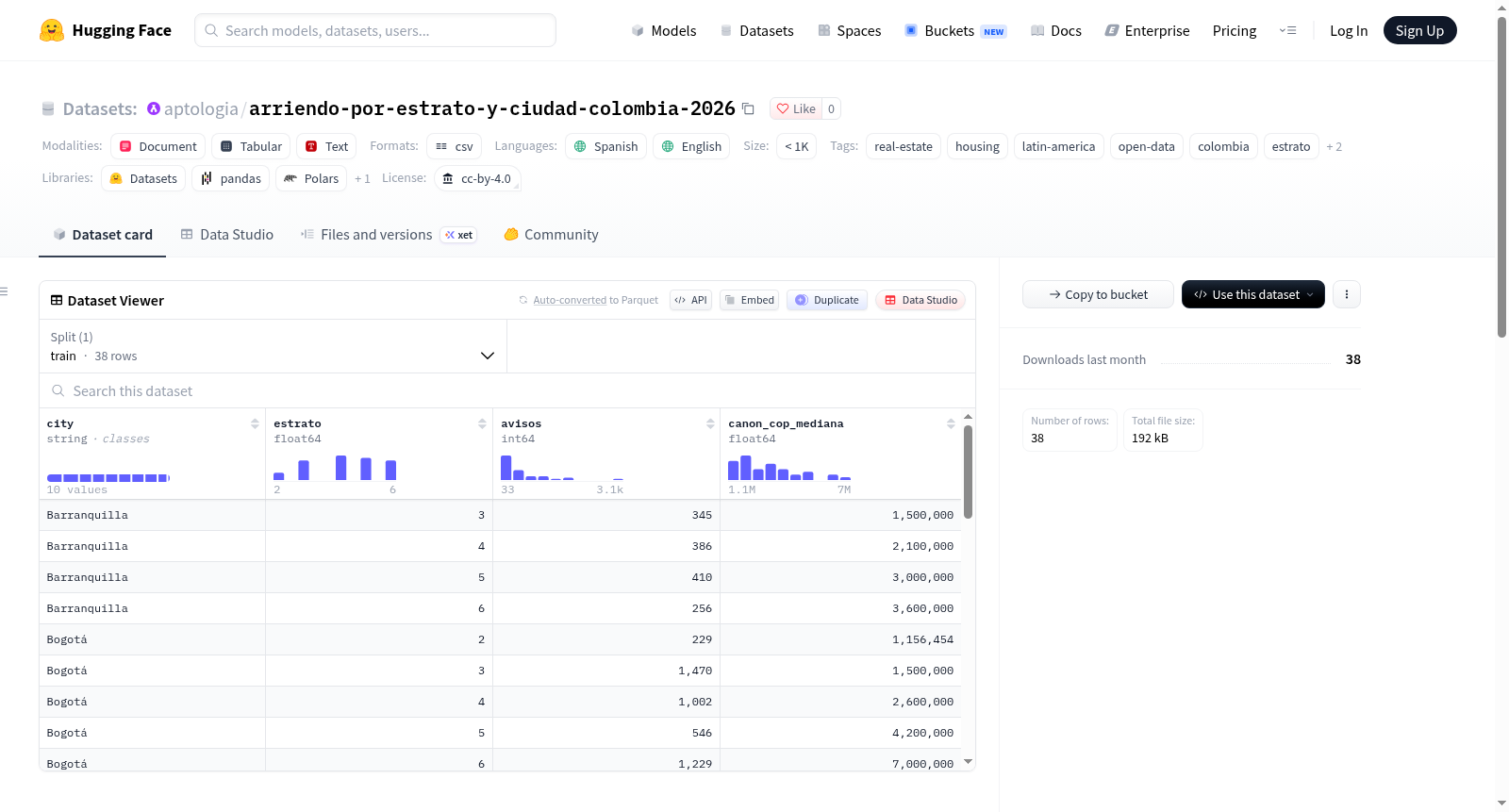The width and height of the screenshot is (1509, 812).
Task: Click the real-estate tag
Action: coord(904,146)
